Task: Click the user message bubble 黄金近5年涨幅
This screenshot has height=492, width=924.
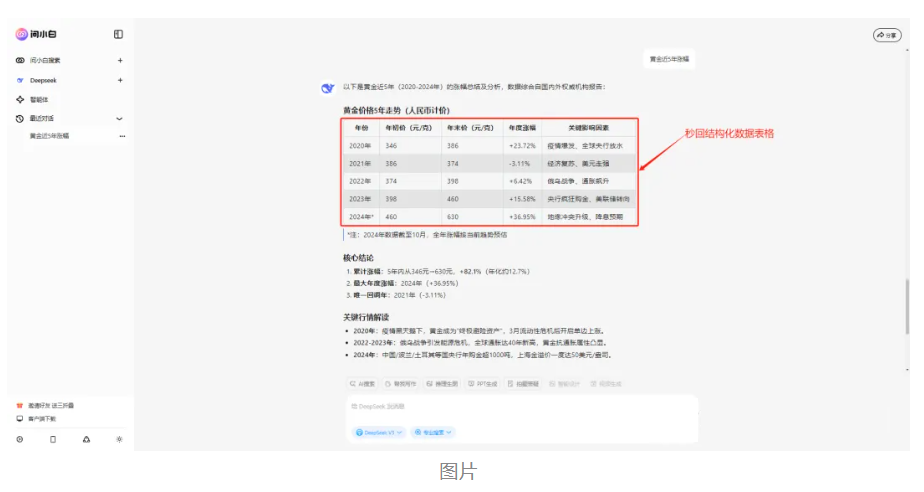Action: (669, 59)
